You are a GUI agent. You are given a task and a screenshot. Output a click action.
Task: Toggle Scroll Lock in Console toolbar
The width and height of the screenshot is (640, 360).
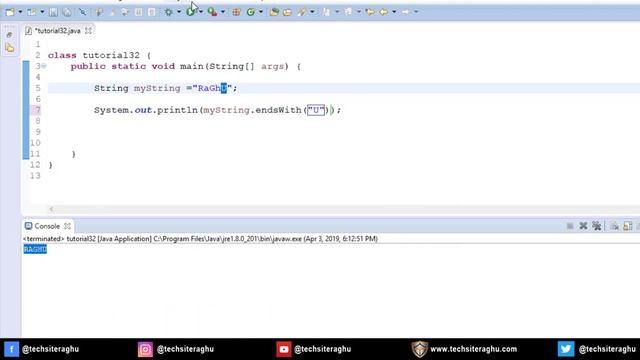click(628, 226)
